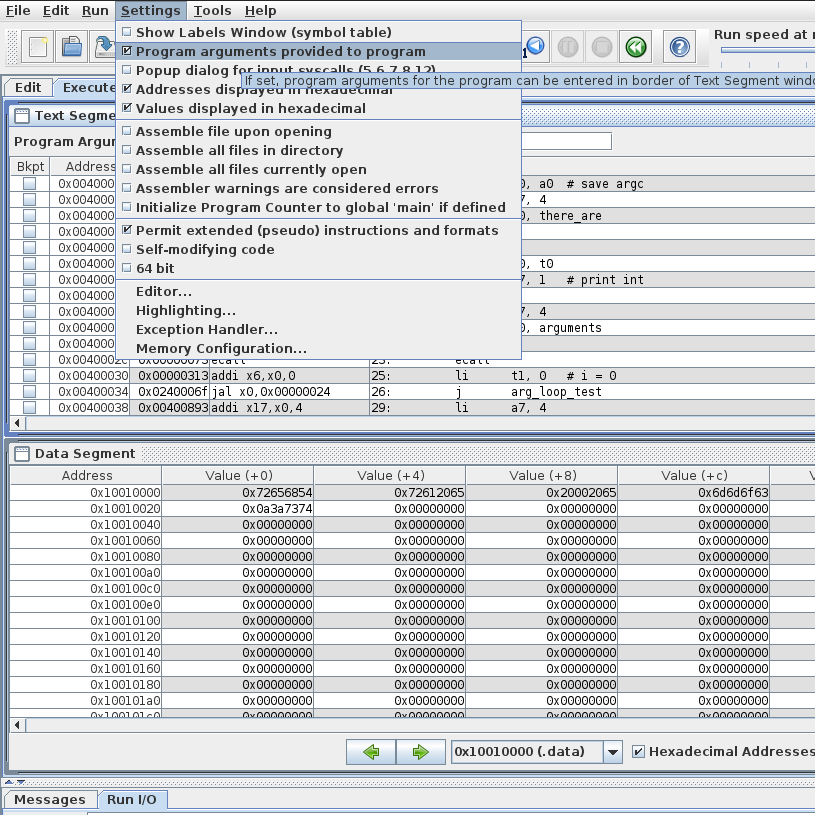815x815 pixels.
Task: Click the greyed-out Stop toolbar icon
Action: tap(602, 47)
